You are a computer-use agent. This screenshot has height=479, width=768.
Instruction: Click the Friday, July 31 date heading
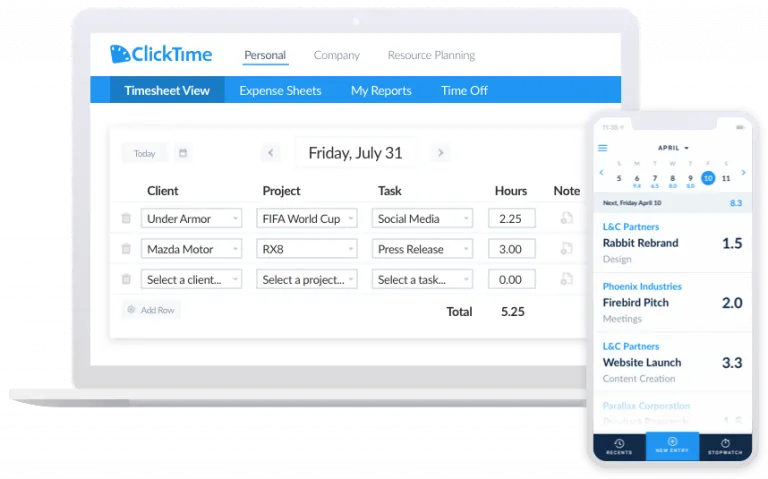355,153
